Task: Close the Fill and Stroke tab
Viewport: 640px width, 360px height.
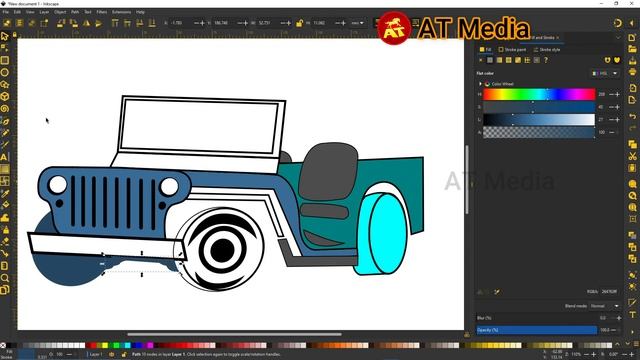Action: (x=558, y=38)
